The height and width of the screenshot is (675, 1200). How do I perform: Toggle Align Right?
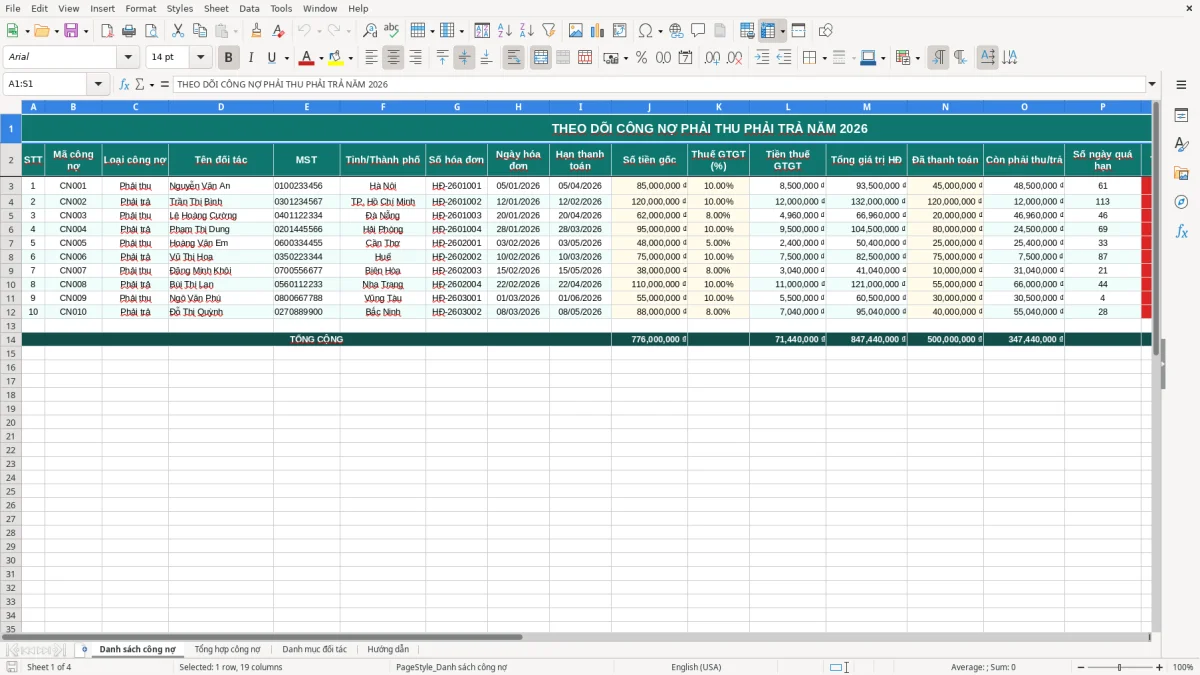coord(415,58)
